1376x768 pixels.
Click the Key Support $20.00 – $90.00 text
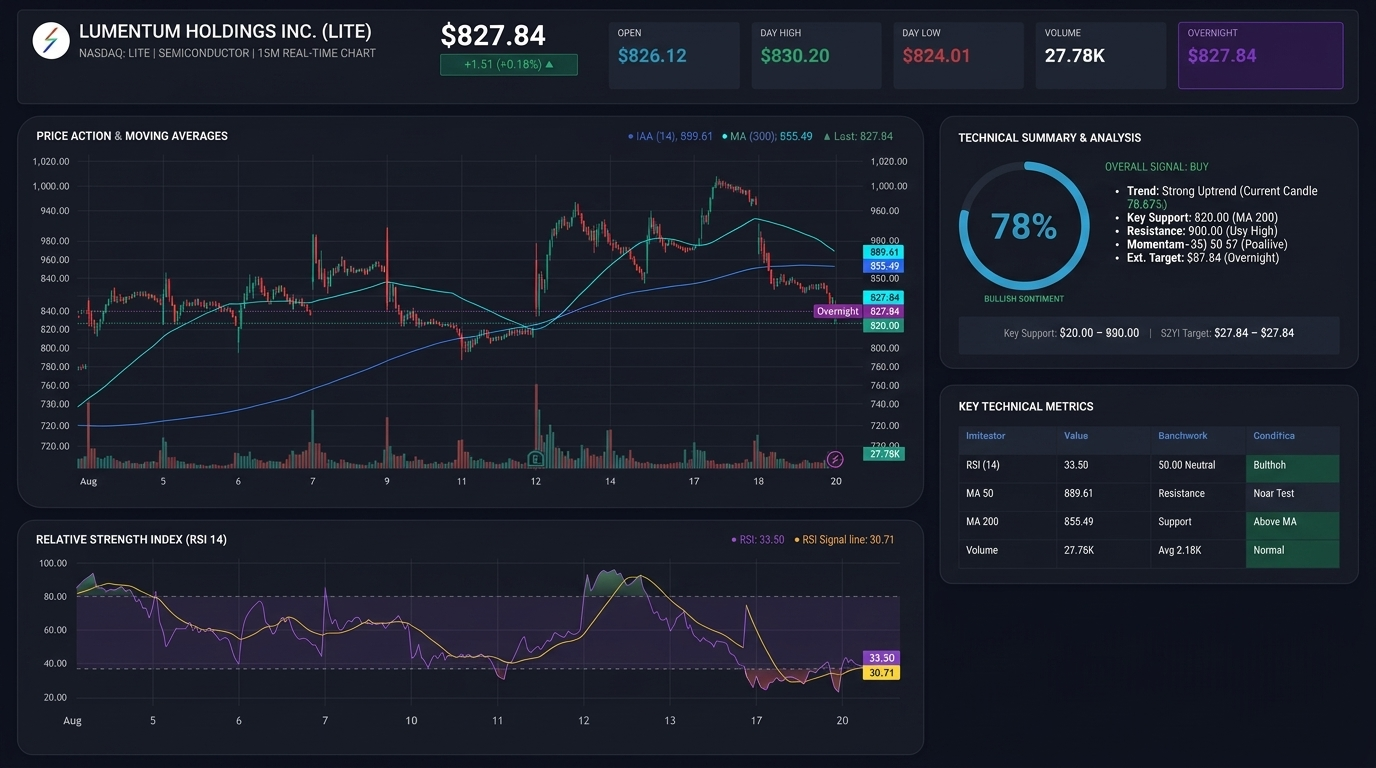click(x=1071, y=333)
